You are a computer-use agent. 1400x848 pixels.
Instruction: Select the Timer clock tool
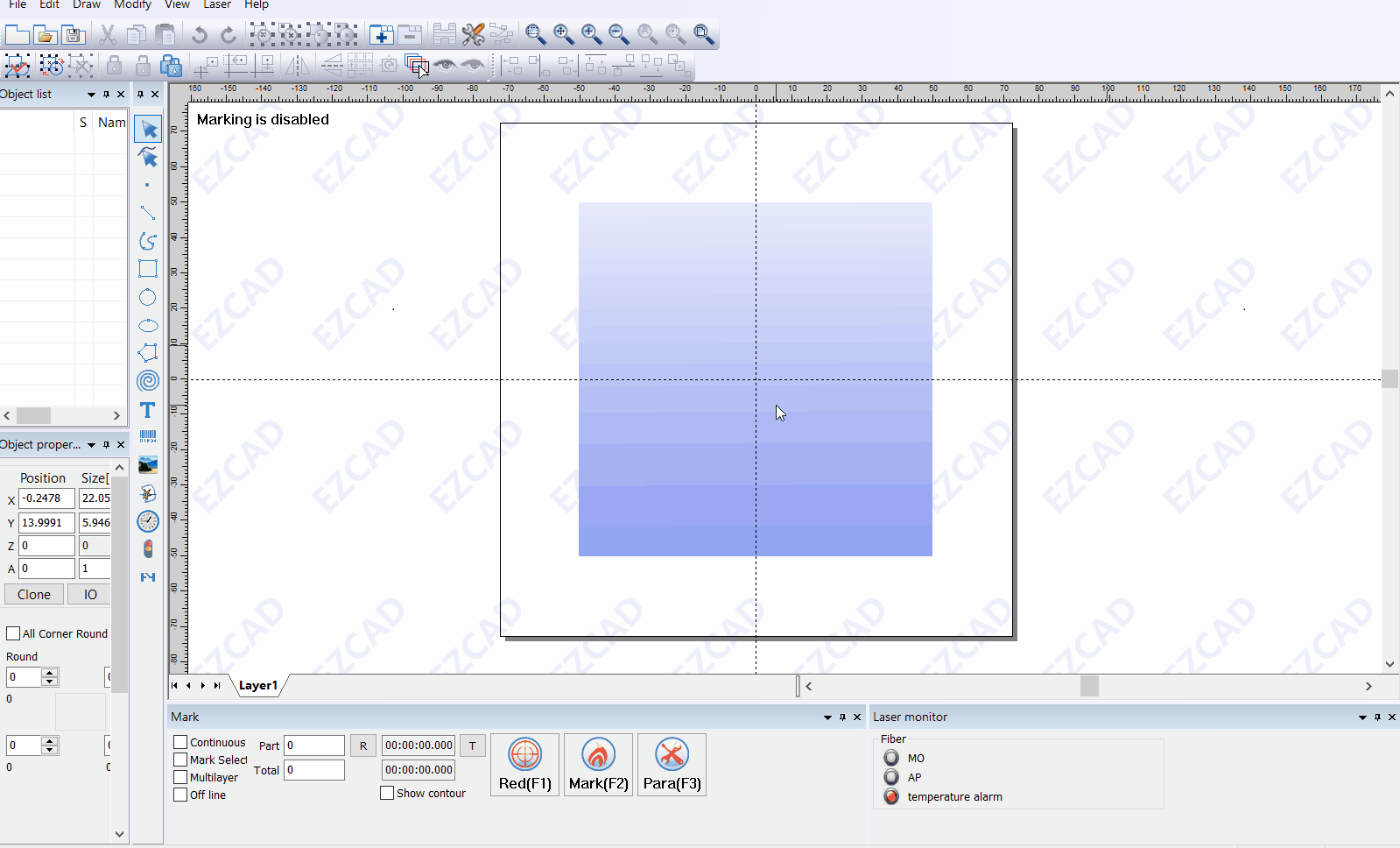click(x=148, y=521)
